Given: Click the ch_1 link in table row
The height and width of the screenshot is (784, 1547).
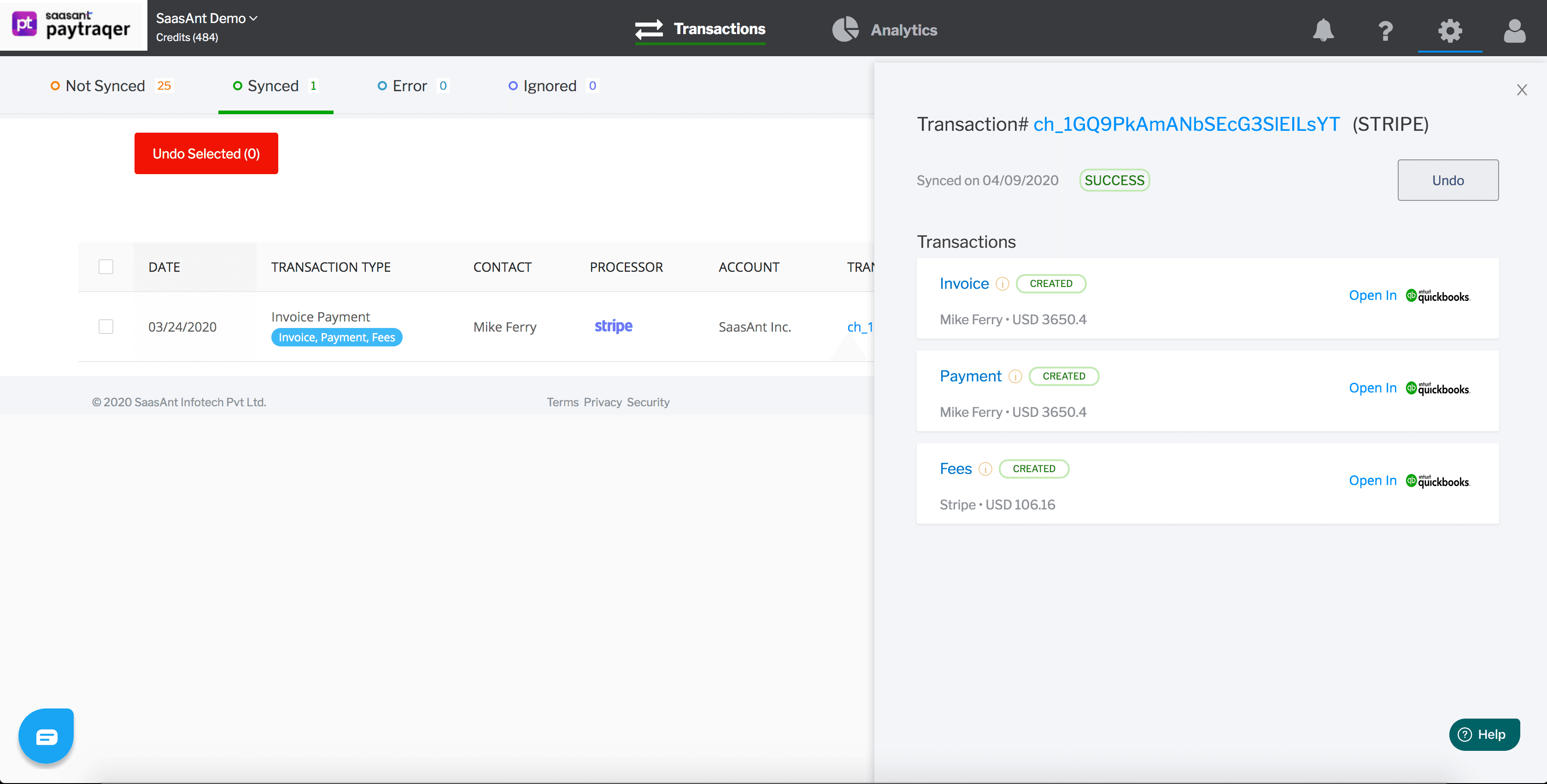Looking at the screenshot, I should [860, 327].
